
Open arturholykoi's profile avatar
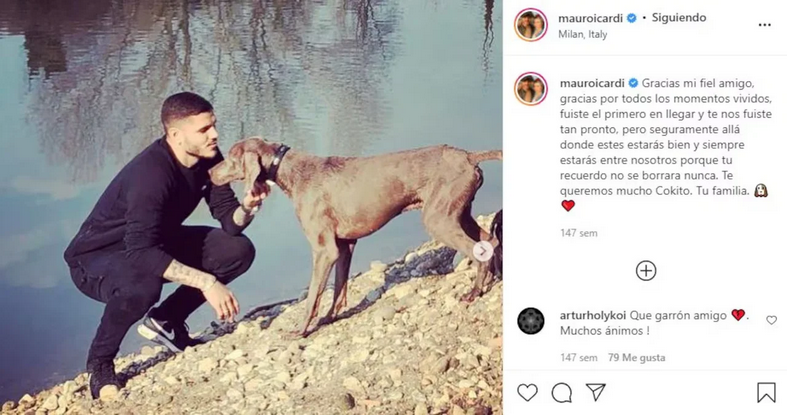point(530,320)
